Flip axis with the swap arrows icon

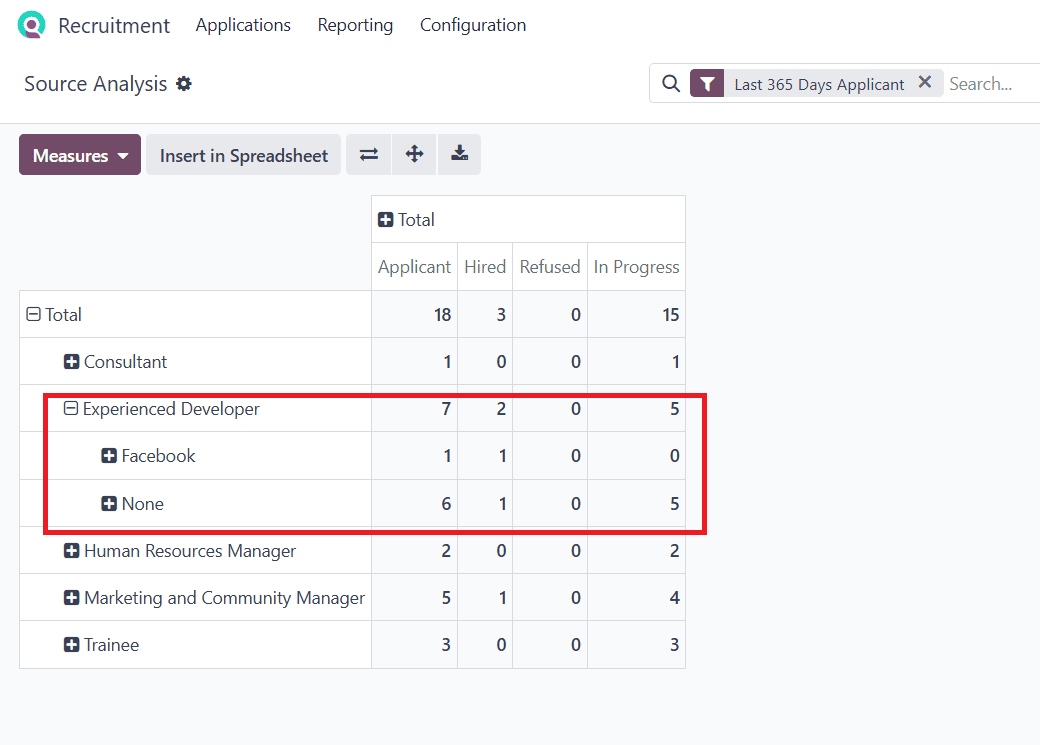pos(369,155)
